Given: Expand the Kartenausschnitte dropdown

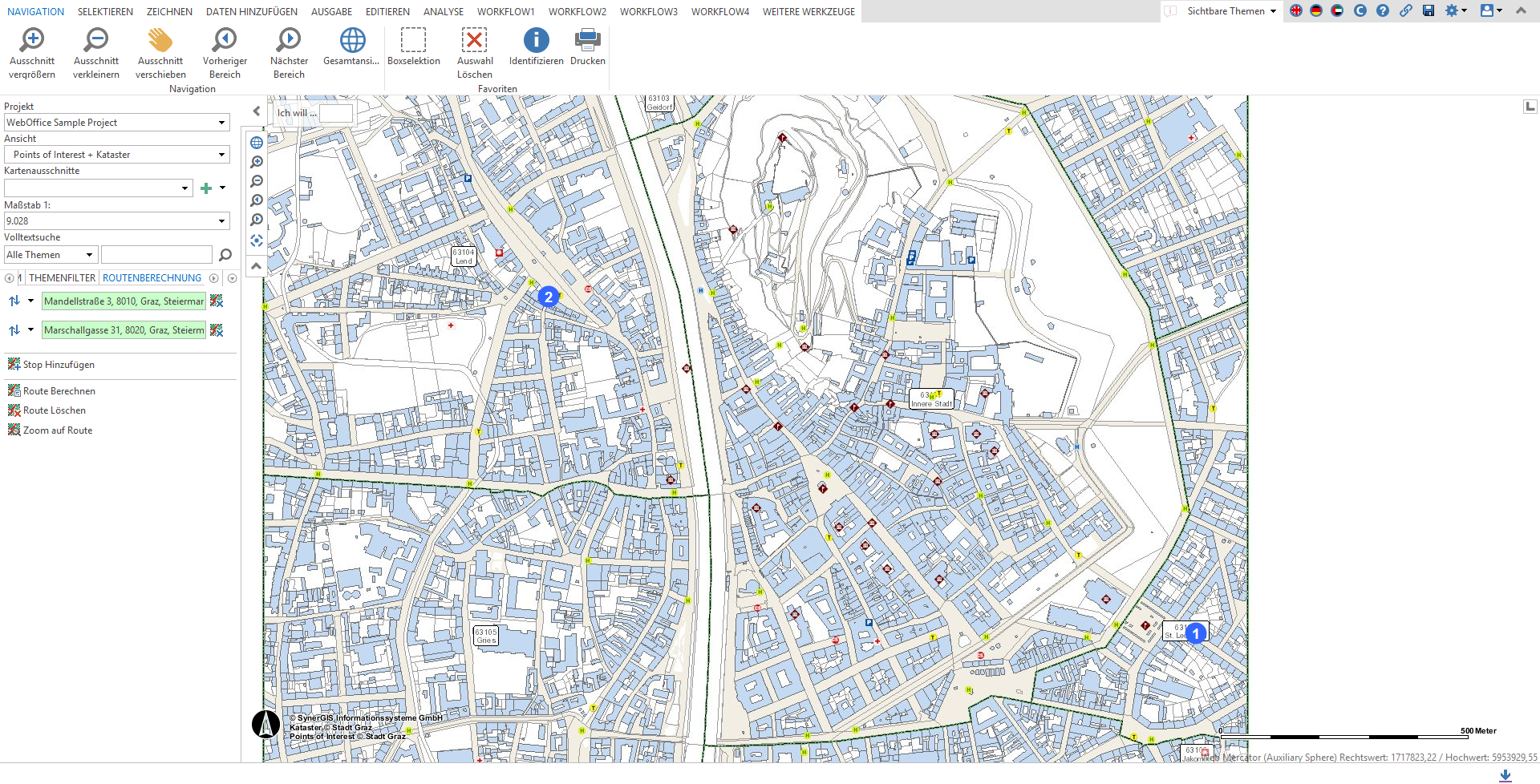Looking at the screenshot, I should (x=183, y=188).
